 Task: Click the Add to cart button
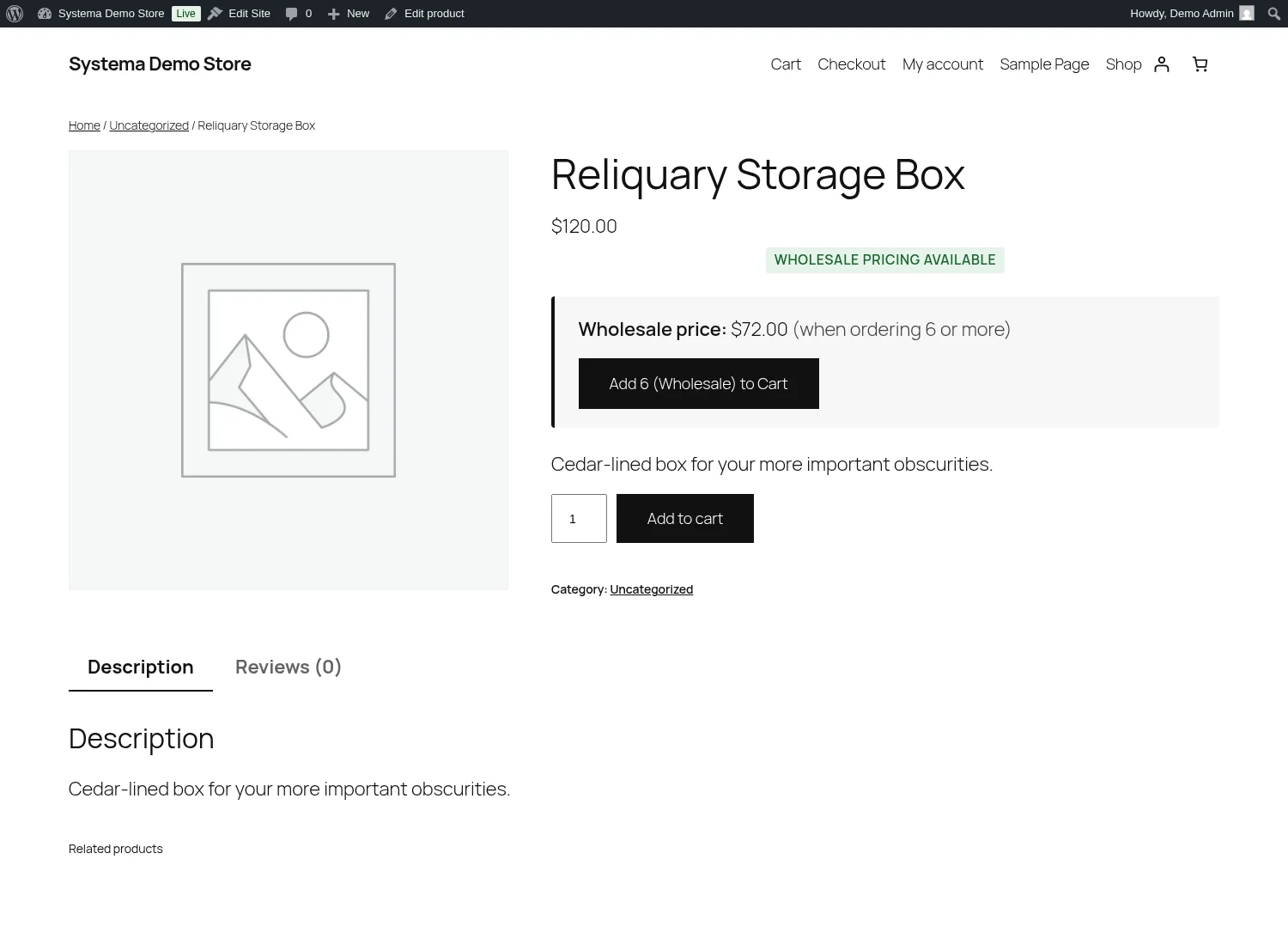coord(684,518)
